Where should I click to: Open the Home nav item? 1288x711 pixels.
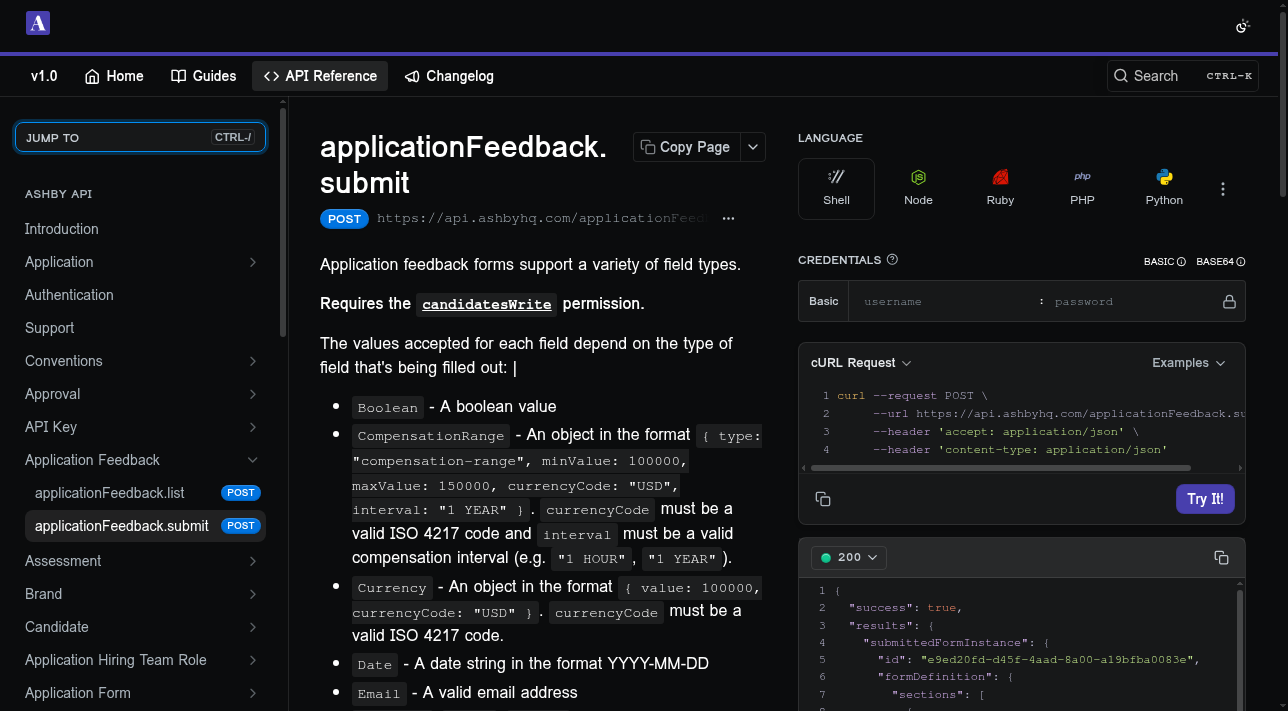[114, 76]
